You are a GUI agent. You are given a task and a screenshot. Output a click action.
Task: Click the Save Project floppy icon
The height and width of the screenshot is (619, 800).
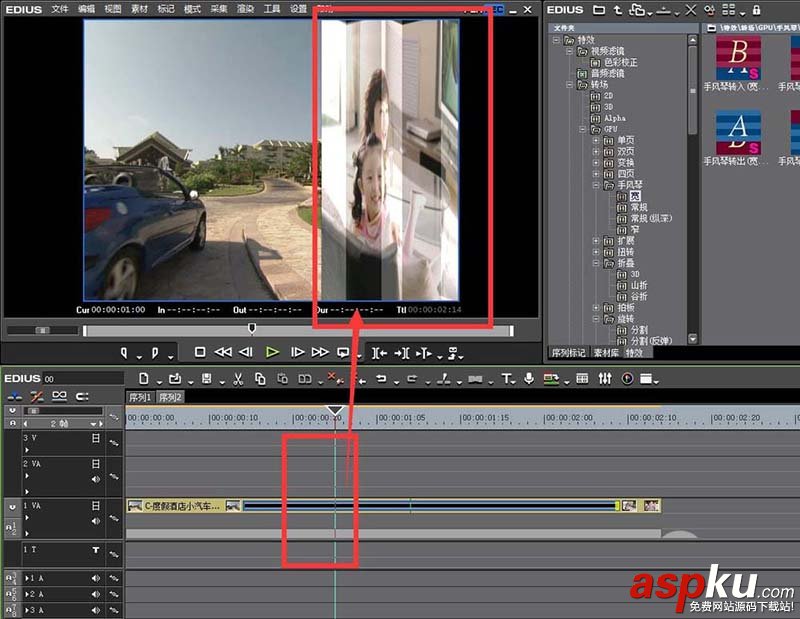pyautogui.click(x=207, y=379)
